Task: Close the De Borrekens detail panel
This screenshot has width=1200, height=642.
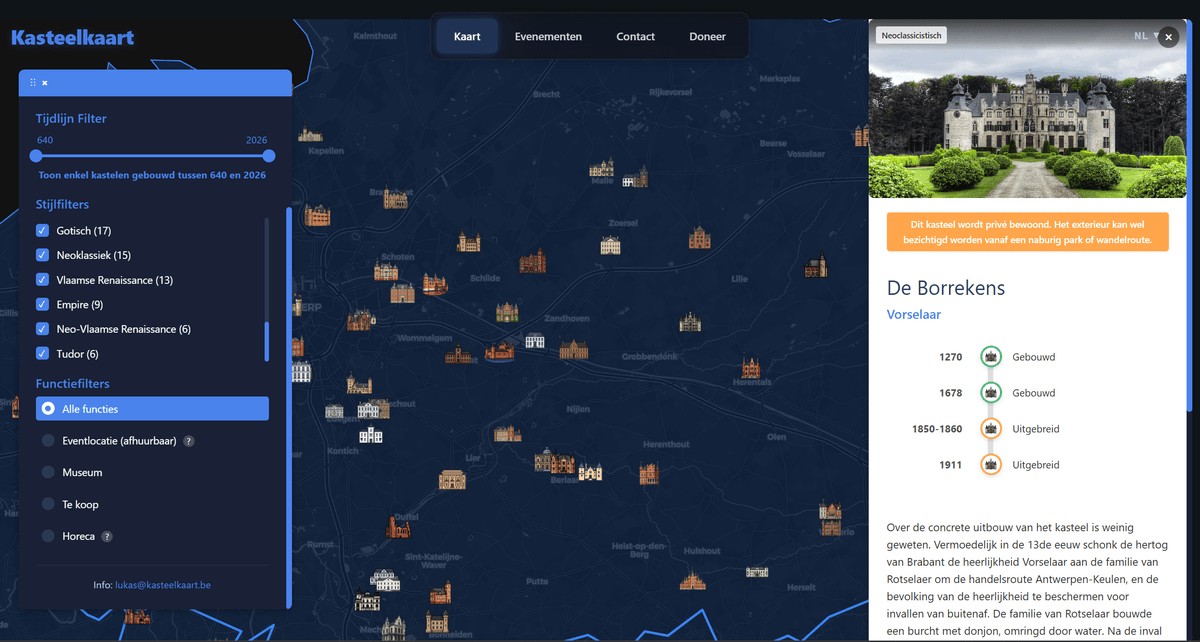Action: tap(1168, 37)
